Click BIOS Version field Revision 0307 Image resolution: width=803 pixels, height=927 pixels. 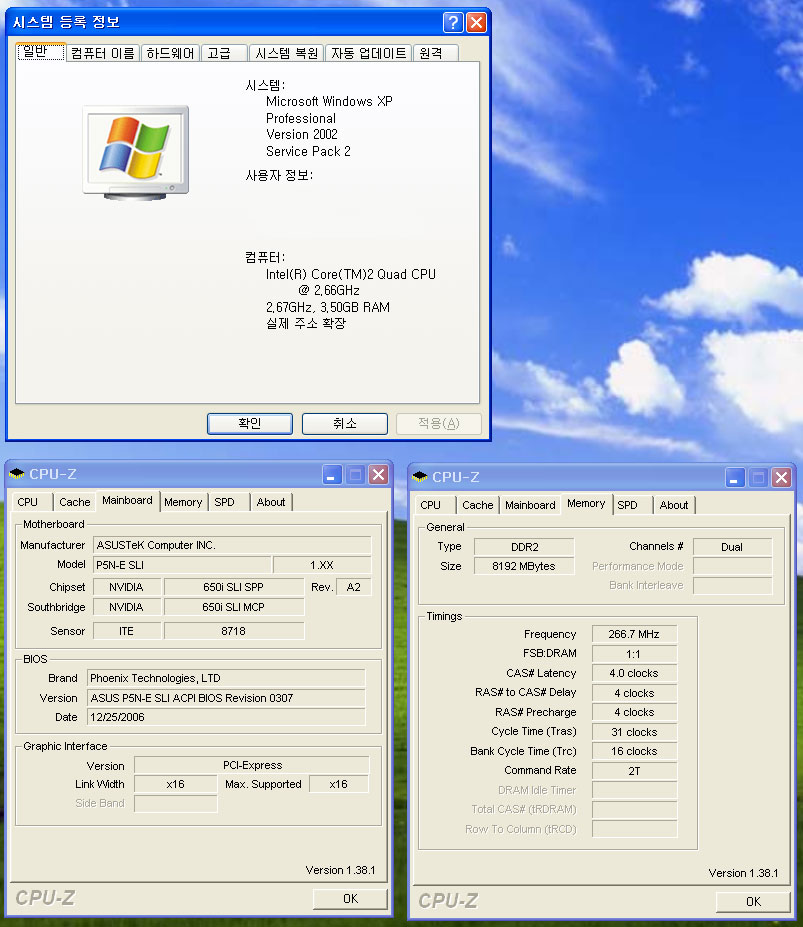[x=226, y=698]
